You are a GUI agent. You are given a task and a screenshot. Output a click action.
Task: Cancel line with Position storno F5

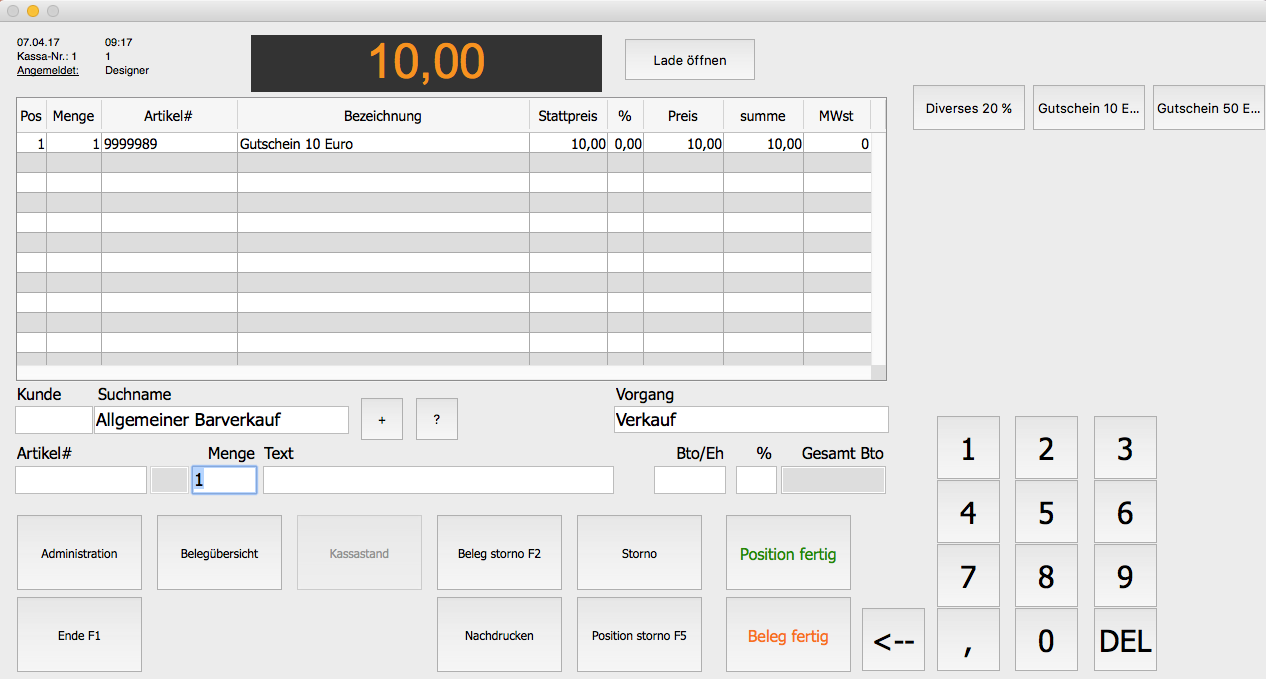(639, 635)
